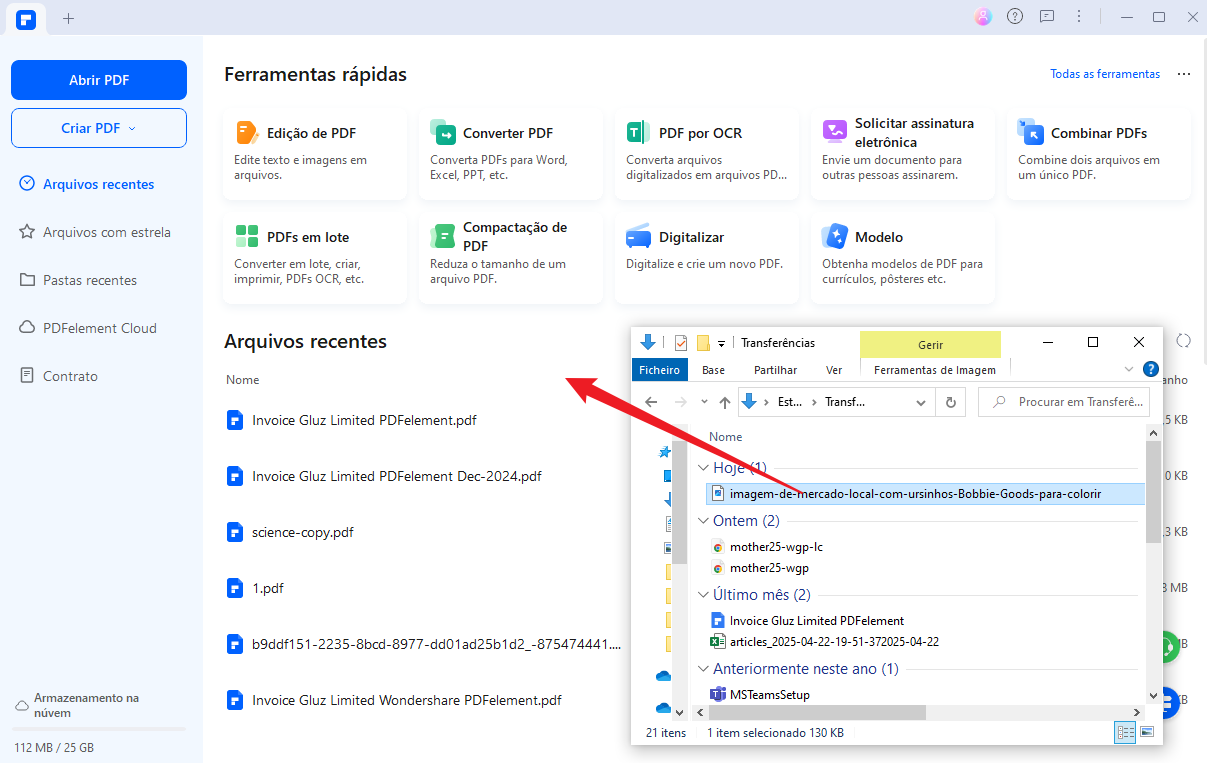Collapse the Anteriormente neste ano group
1207x763 pixels.
pyautogui.click(x=703, y=668)
